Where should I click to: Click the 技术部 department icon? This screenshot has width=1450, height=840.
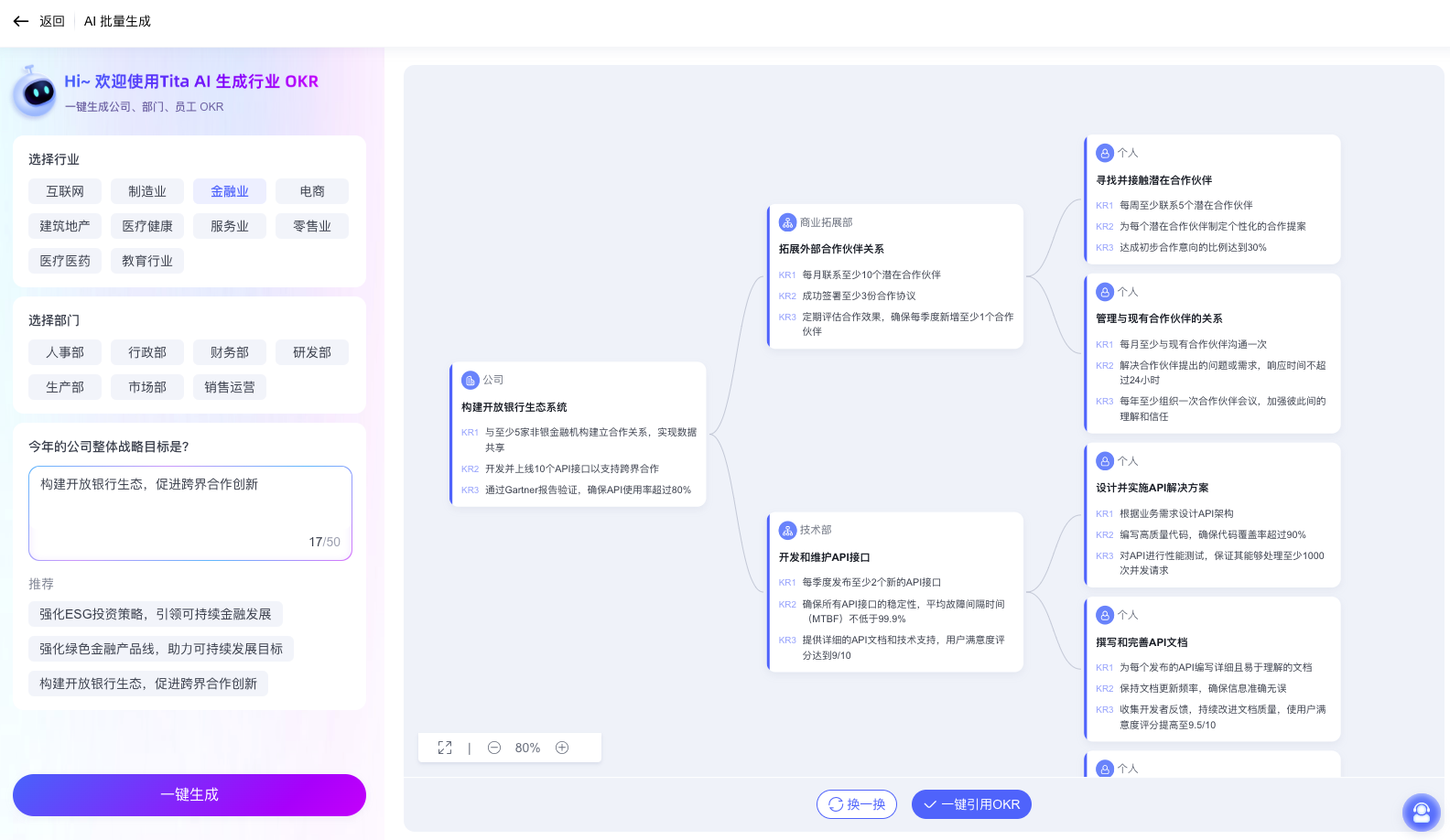point(787,530)
